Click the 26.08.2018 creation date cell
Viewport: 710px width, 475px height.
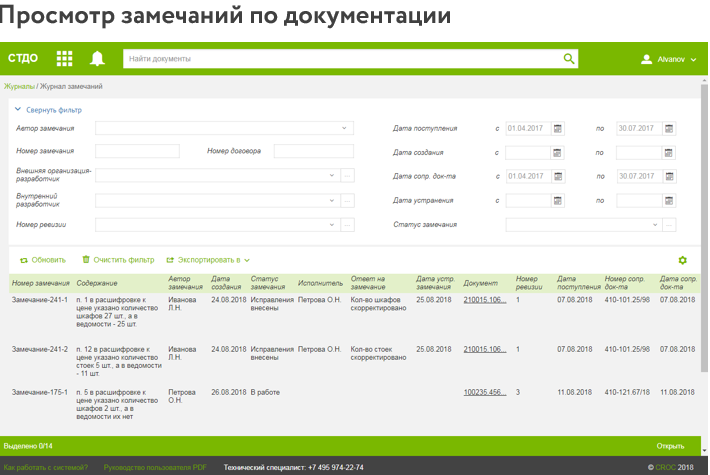coord(229,392)
